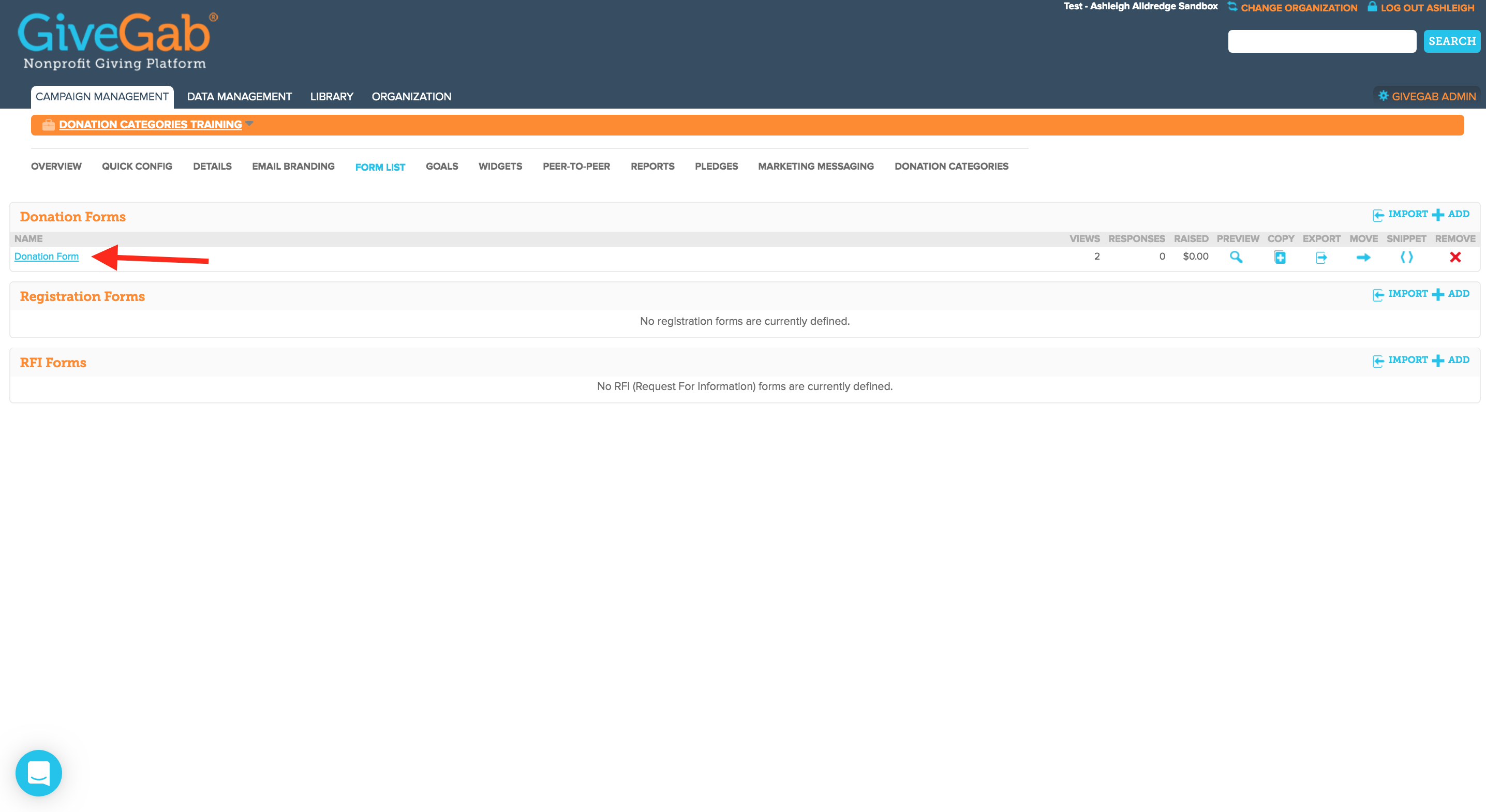Image resolution: width=1486 pixels, height=812 pixels.
Task: Open the campaign Overview section
Action: tap(56, 166)
